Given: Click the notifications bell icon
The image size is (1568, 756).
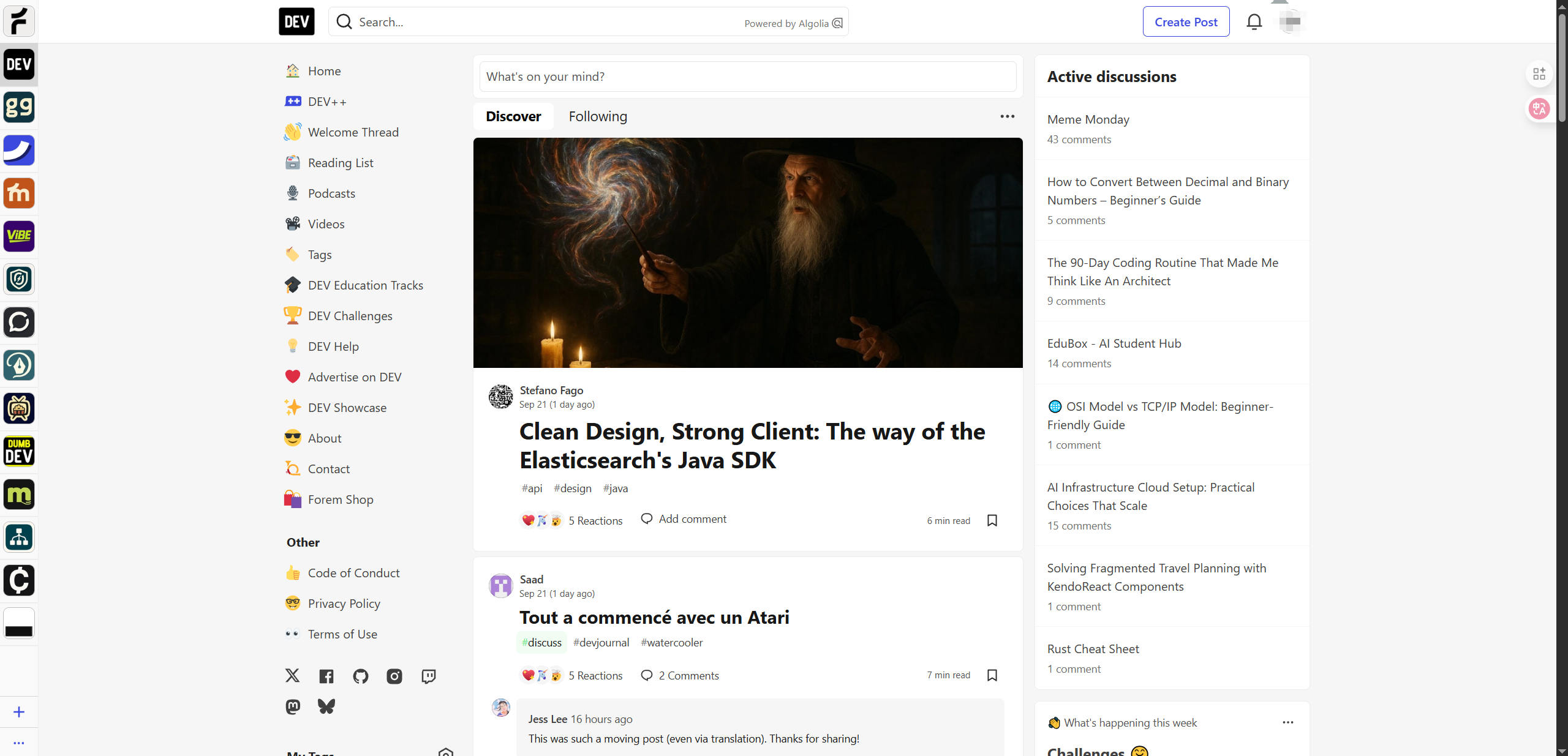Looking at the screenshot, I should tap(1254, 22).
